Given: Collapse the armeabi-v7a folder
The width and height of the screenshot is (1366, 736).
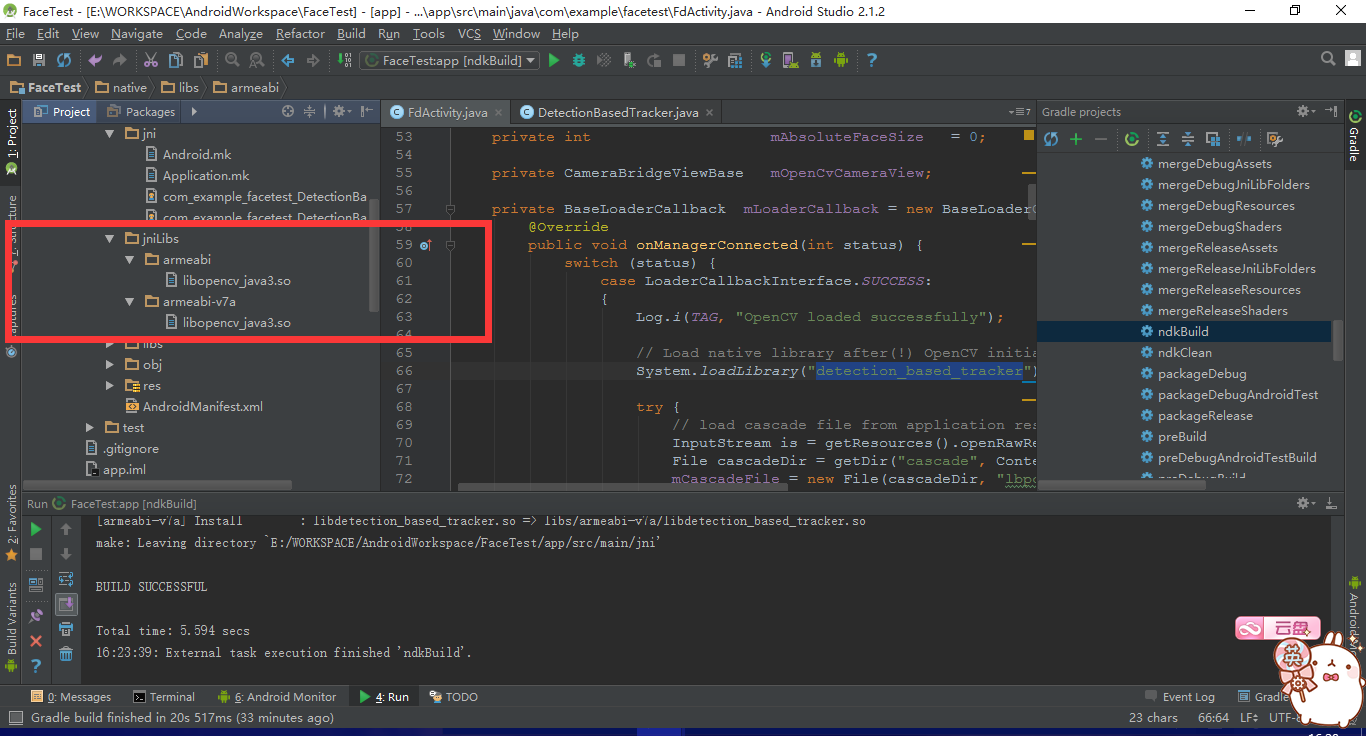Looking at the screenshot, I should click(130, 301).
